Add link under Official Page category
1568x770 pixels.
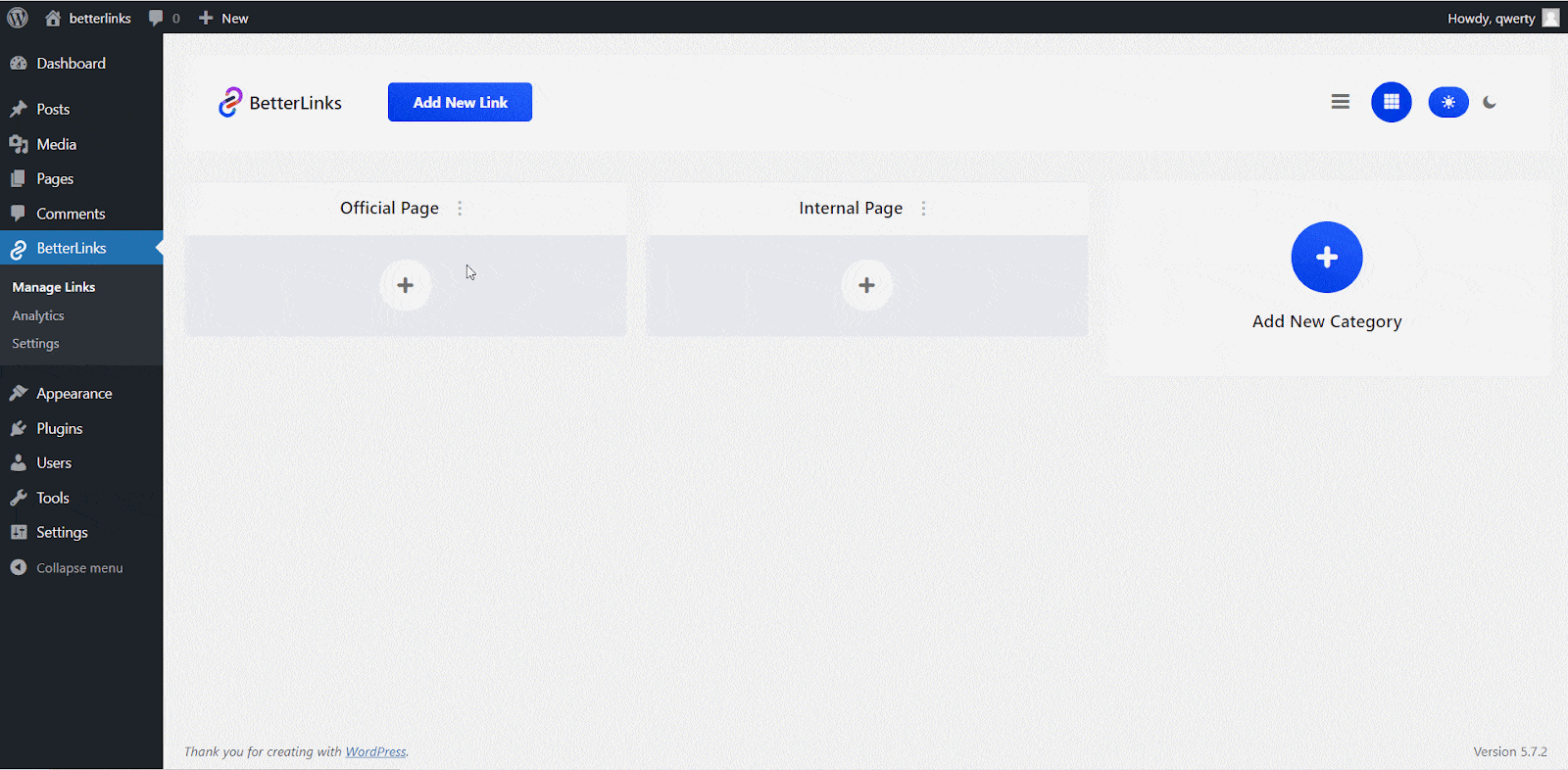(406, 285)
